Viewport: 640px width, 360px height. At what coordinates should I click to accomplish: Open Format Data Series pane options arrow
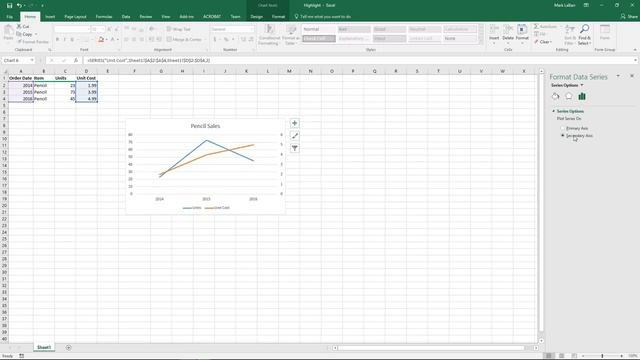click(x=618, y=76)
